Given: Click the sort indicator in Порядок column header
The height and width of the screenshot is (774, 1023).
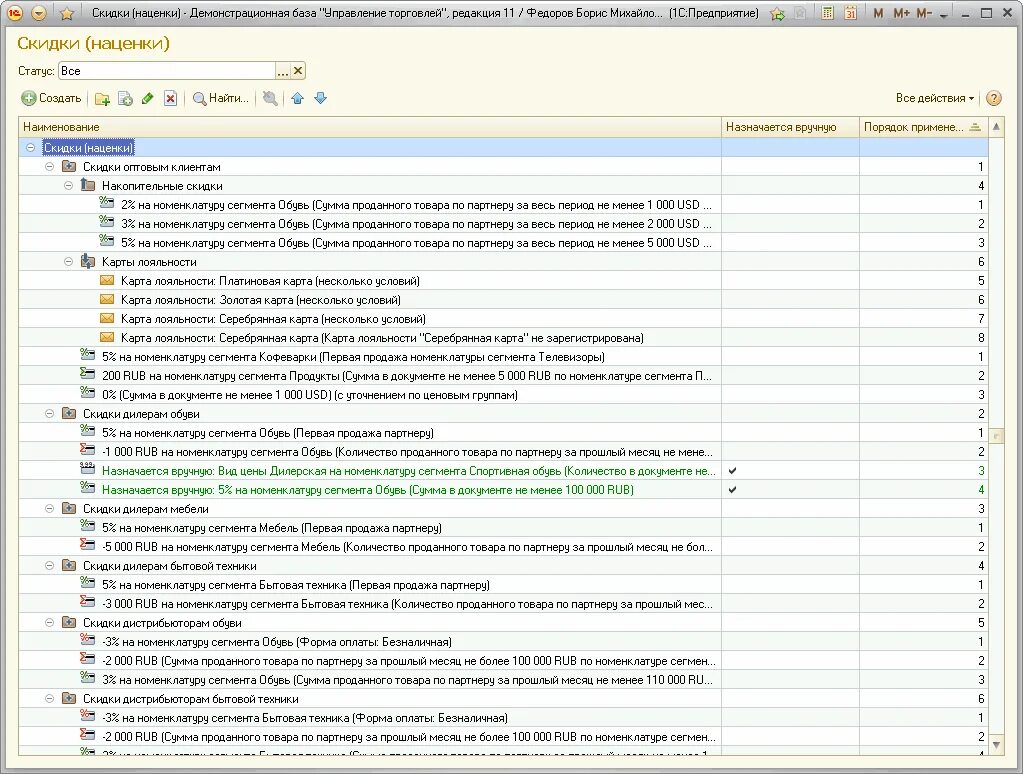Looking at the screenshot, I should coord(975,127).
